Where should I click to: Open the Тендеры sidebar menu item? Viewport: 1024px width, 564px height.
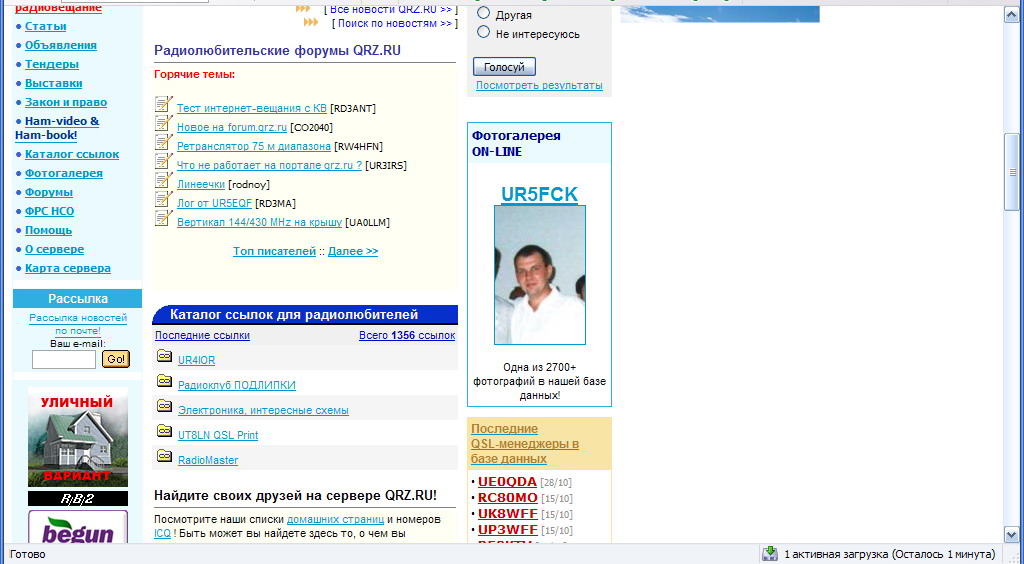[52, 64]
